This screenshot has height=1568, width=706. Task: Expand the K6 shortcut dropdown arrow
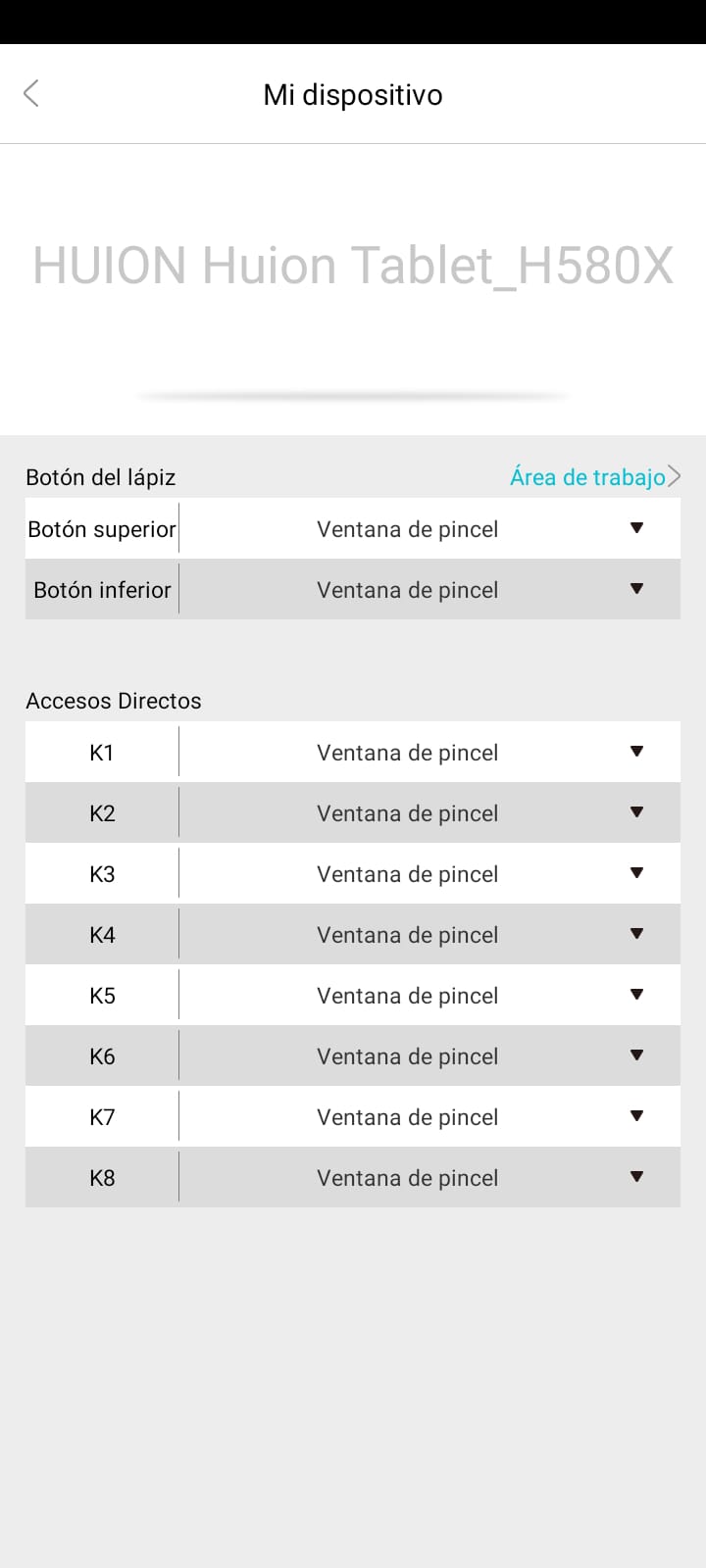[636, 1055]
